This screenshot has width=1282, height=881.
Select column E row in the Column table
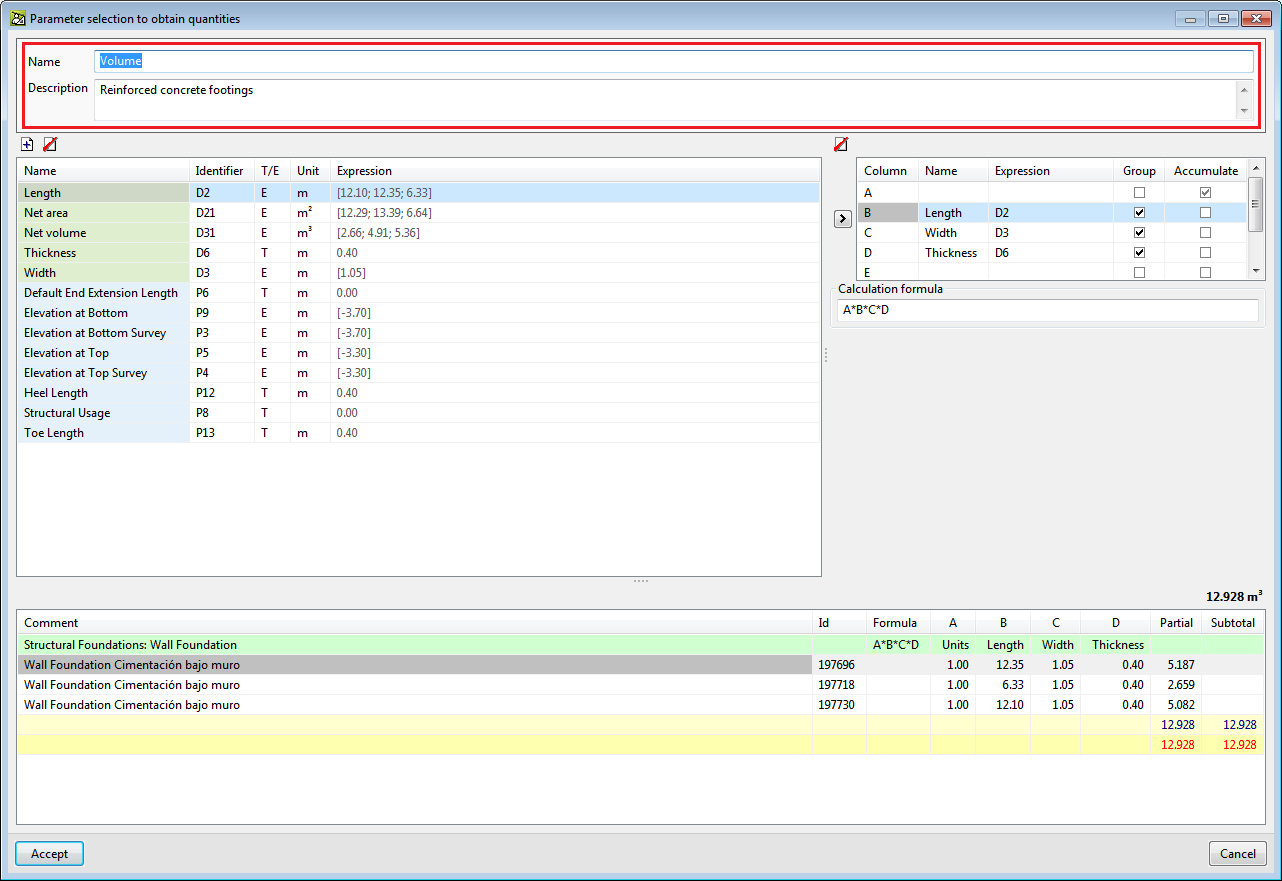[1053, 272]
